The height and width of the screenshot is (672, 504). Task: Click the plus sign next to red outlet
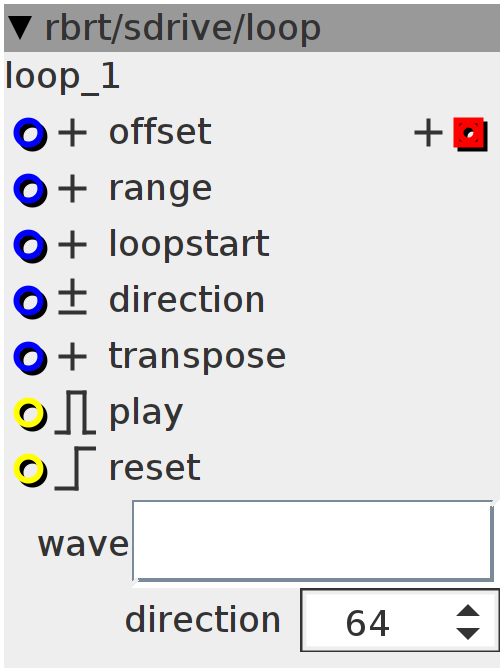pos(428,133)
